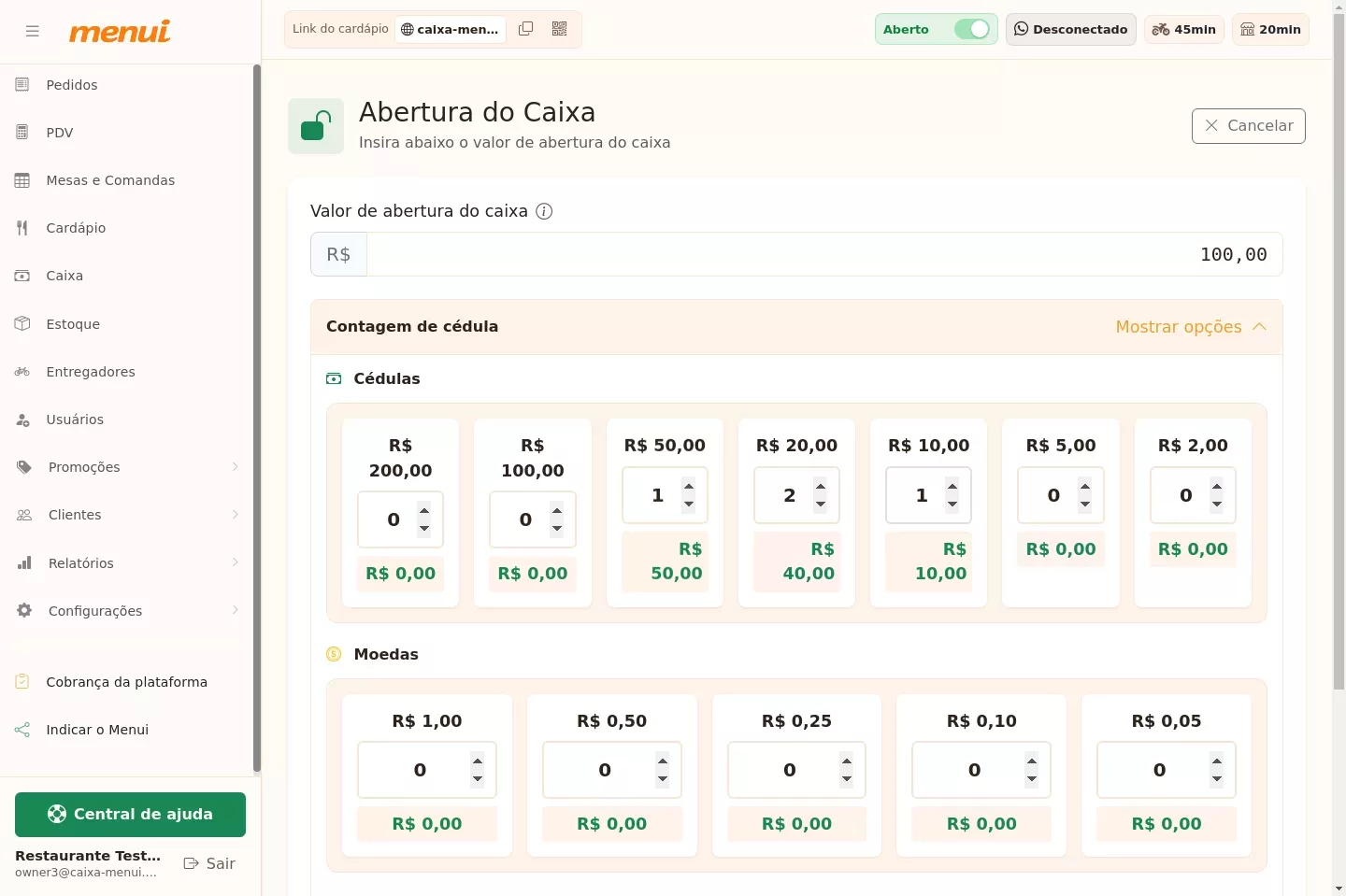1346x896 pixels.
Task: Decrease the R$ 10,00 note count
Action: (x=952, y=505)
